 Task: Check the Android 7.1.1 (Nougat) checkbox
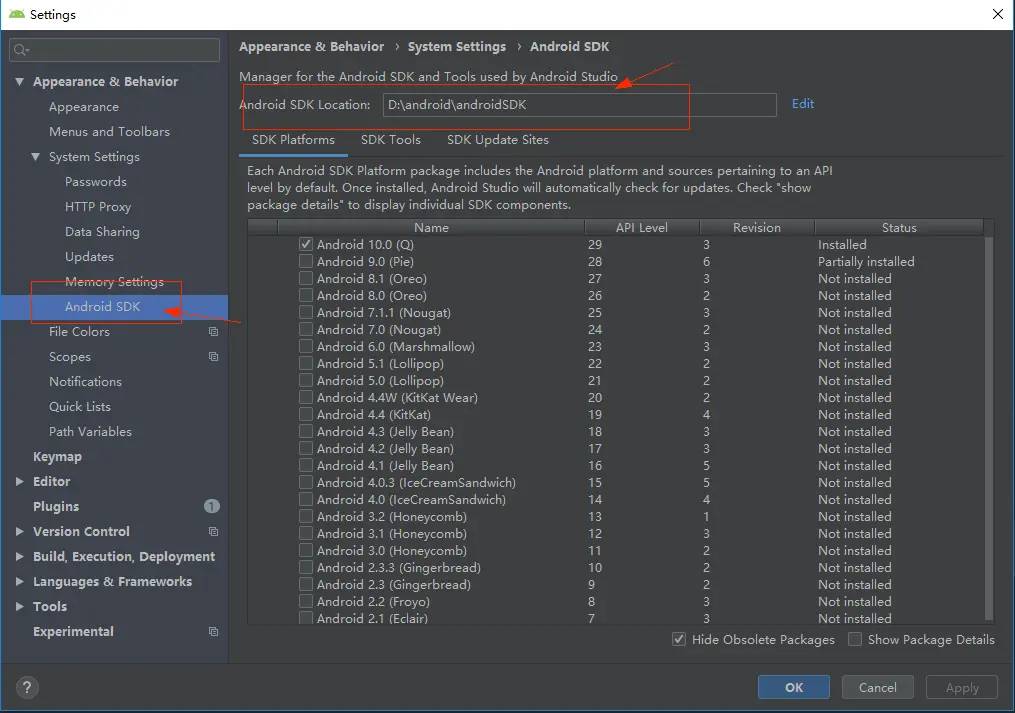click(306, 312)
